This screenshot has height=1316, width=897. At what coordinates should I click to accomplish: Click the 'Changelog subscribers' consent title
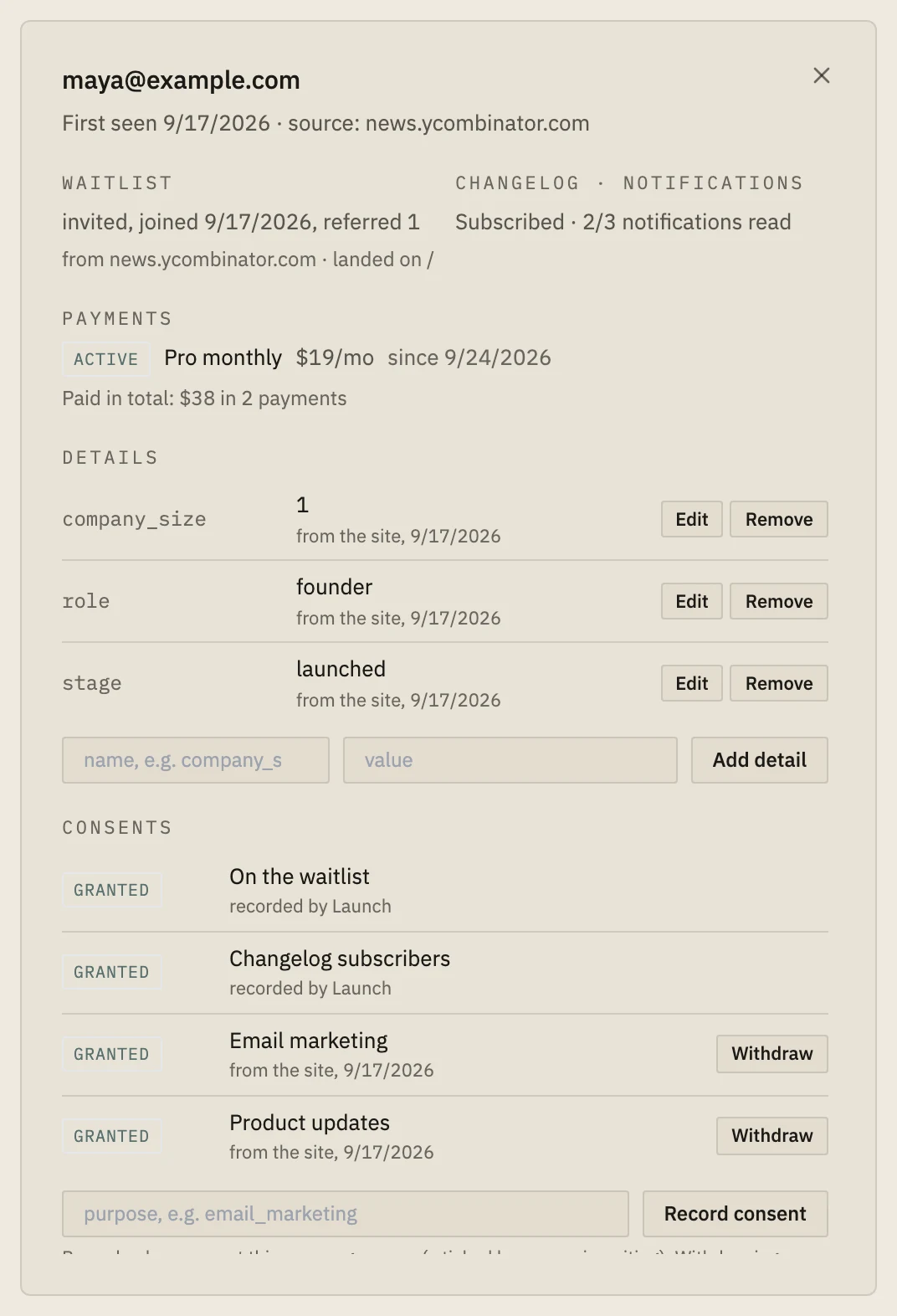[340, 959]
